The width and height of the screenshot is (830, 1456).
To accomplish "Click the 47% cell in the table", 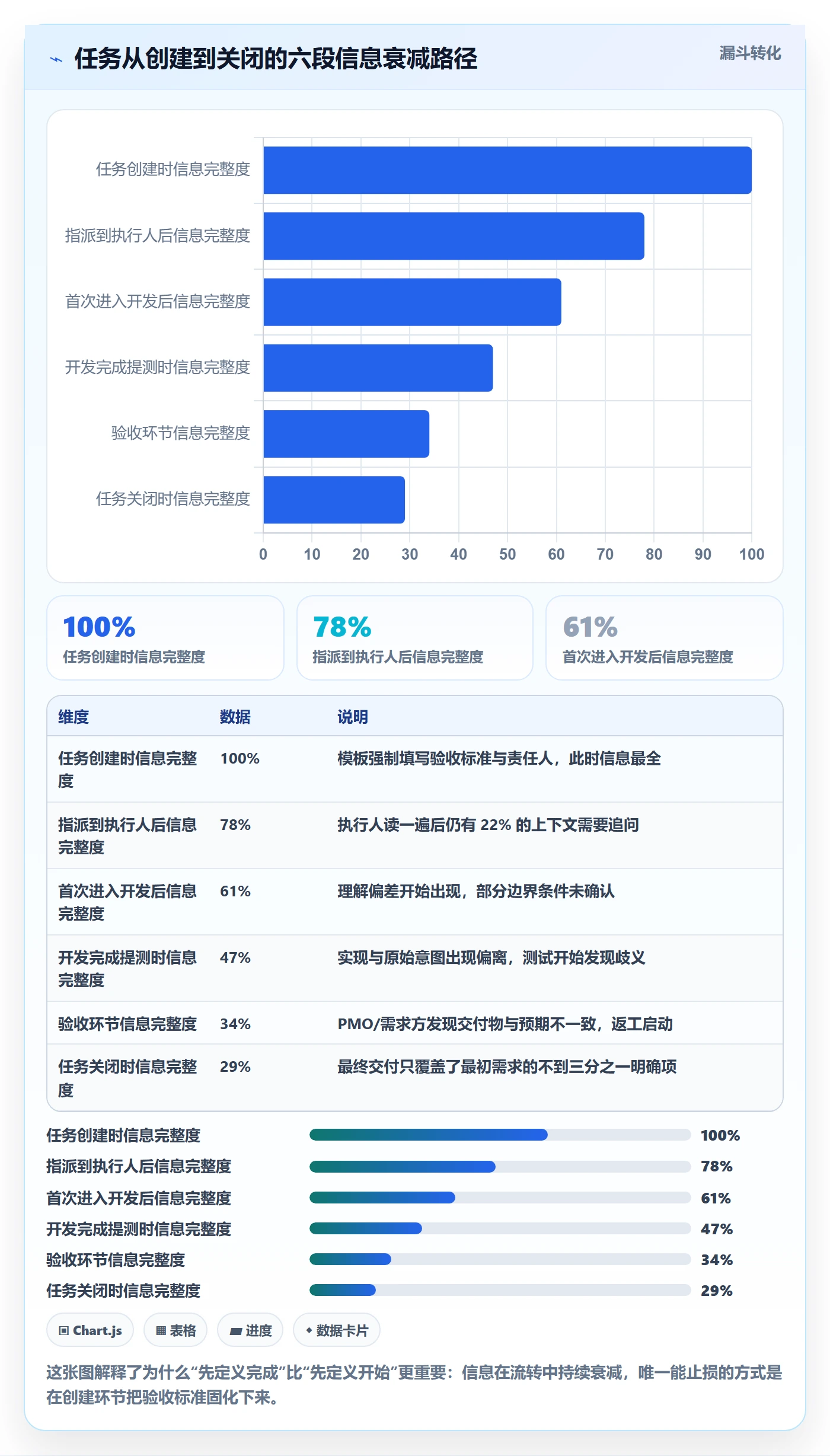I will pyautogui.click(x=235, y=957).
